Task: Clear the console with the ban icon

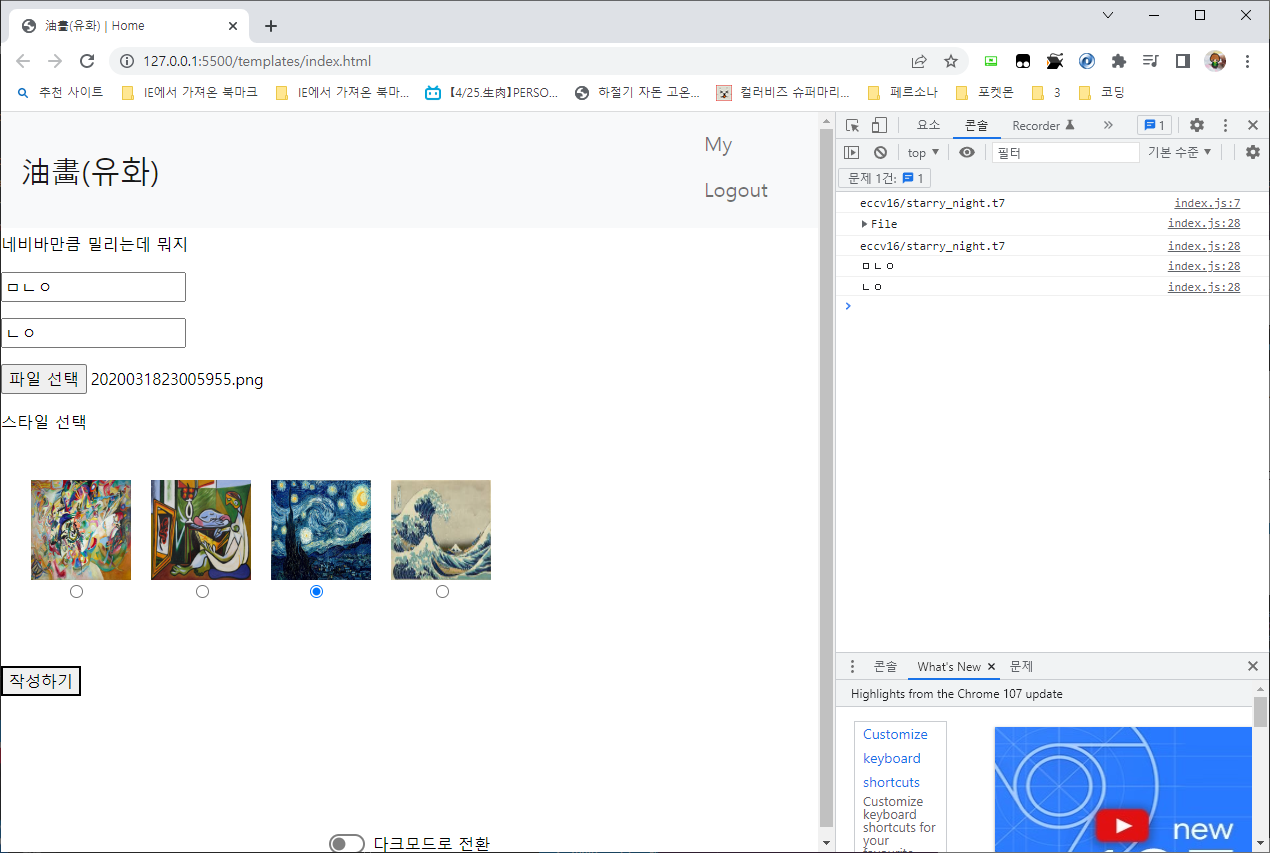Action: pyautogui.click(x=880, y=152)
